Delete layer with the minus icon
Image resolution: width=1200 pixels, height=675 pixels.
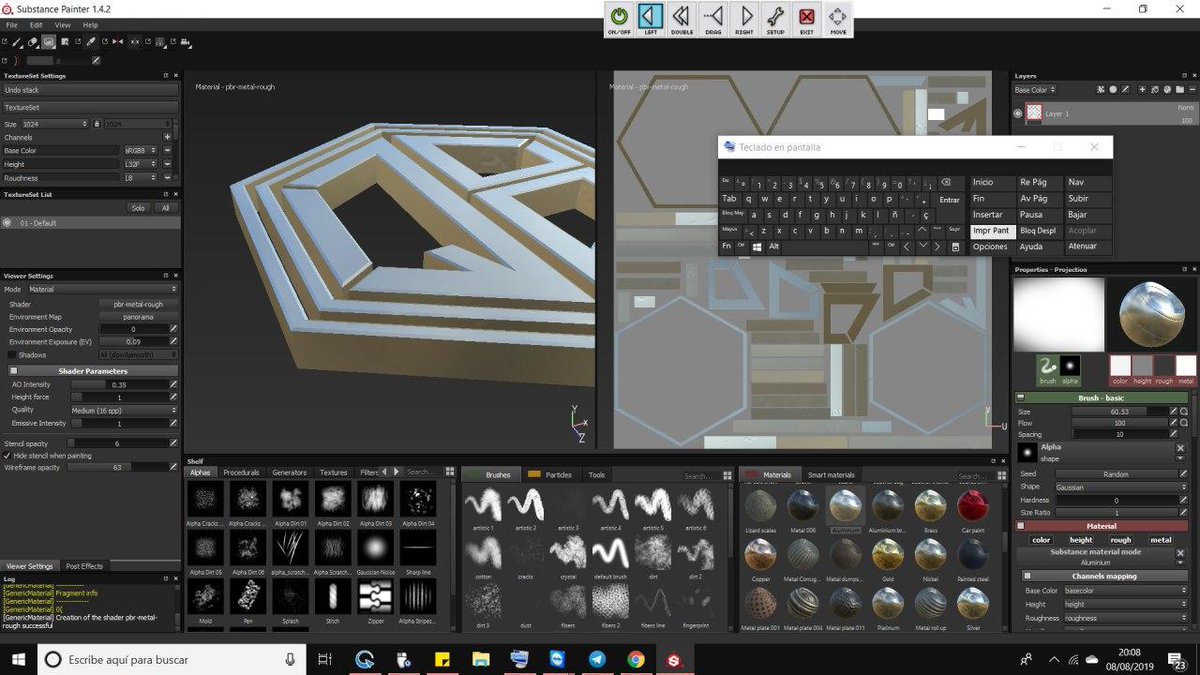(1193, 90)
